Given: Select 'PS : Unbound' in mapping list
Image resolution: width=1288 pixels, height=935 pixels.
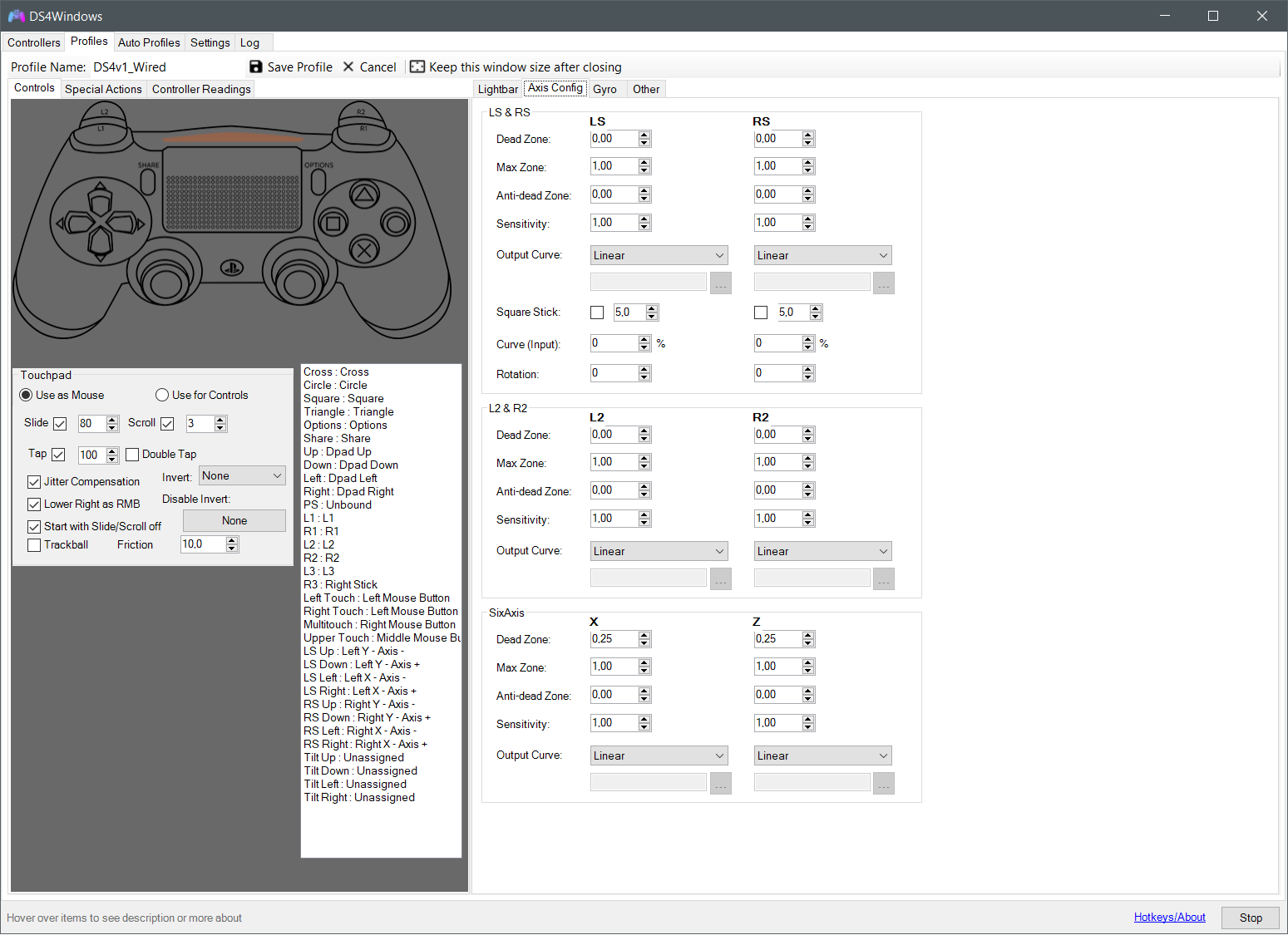Looking at the screenshot, I should (x=381, y=504).
